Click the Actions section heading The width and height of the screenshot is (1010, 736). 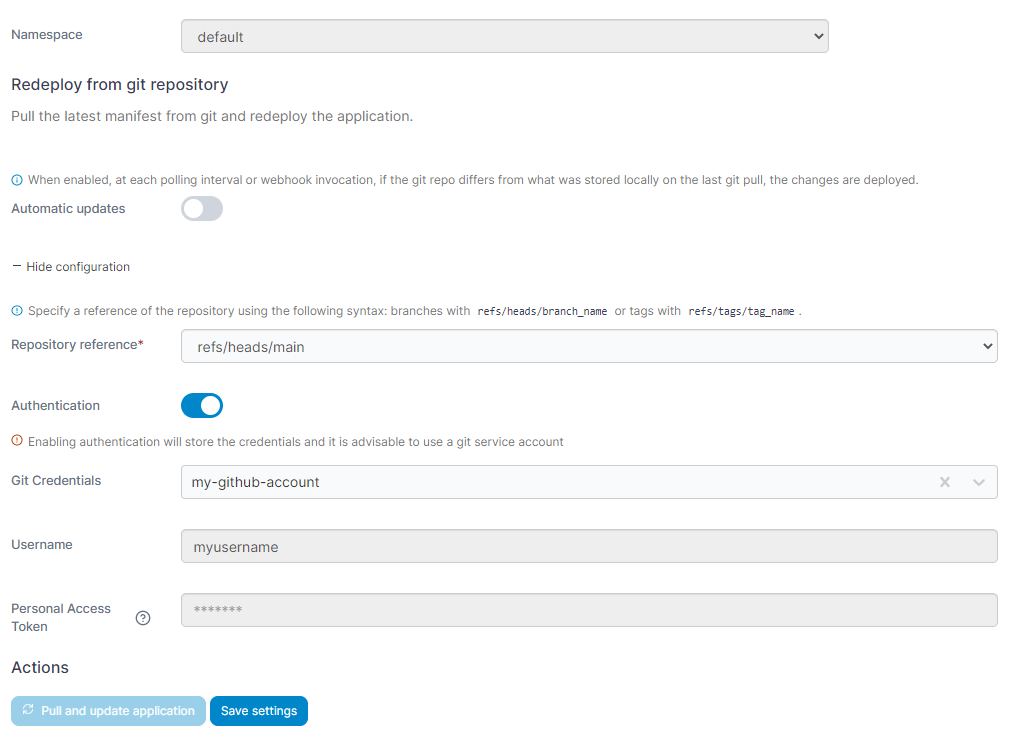pyautogui.click(x=40, y=667)
